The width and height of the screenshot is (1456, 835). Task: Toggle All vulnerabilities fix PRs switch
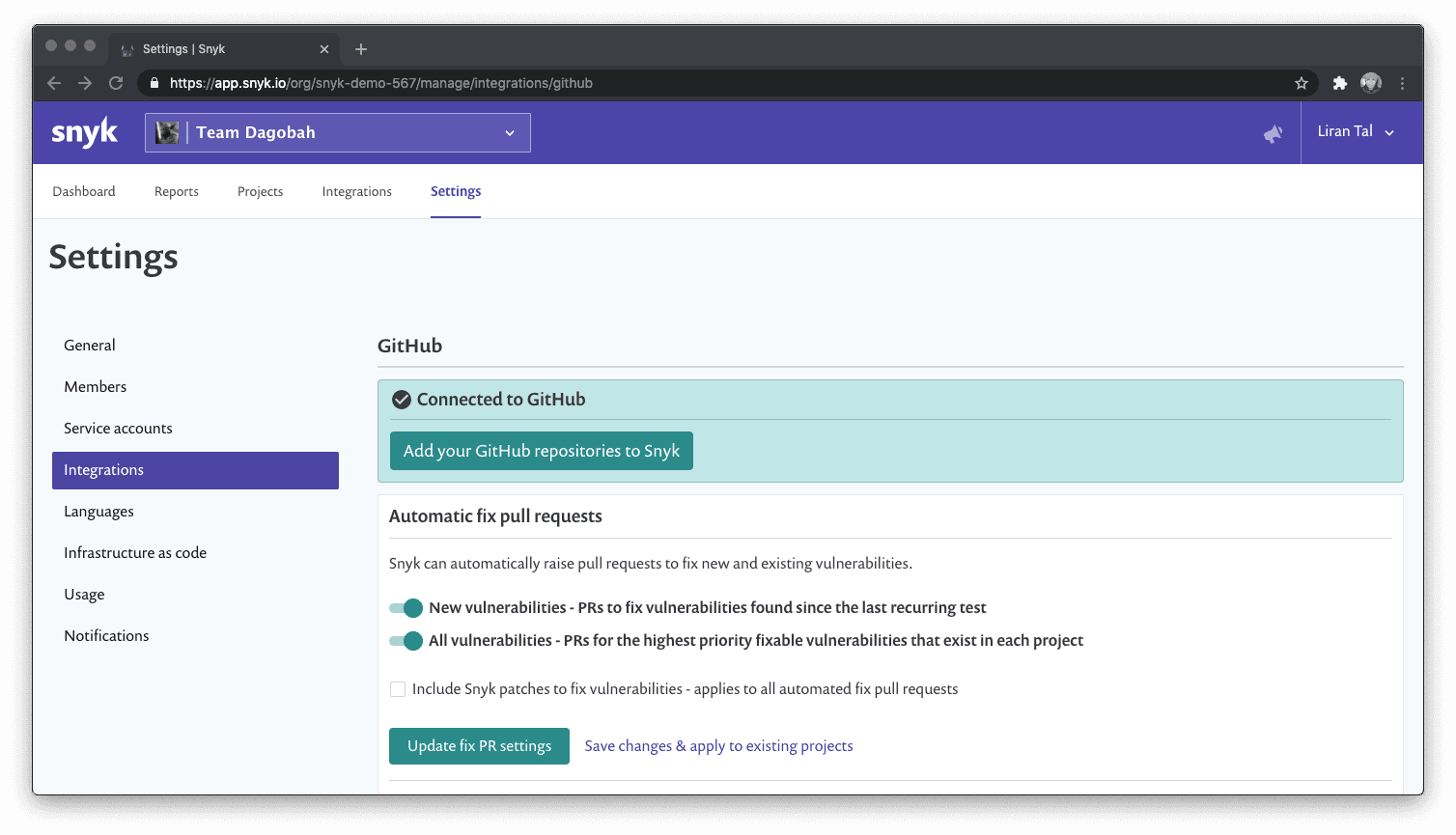406,641
